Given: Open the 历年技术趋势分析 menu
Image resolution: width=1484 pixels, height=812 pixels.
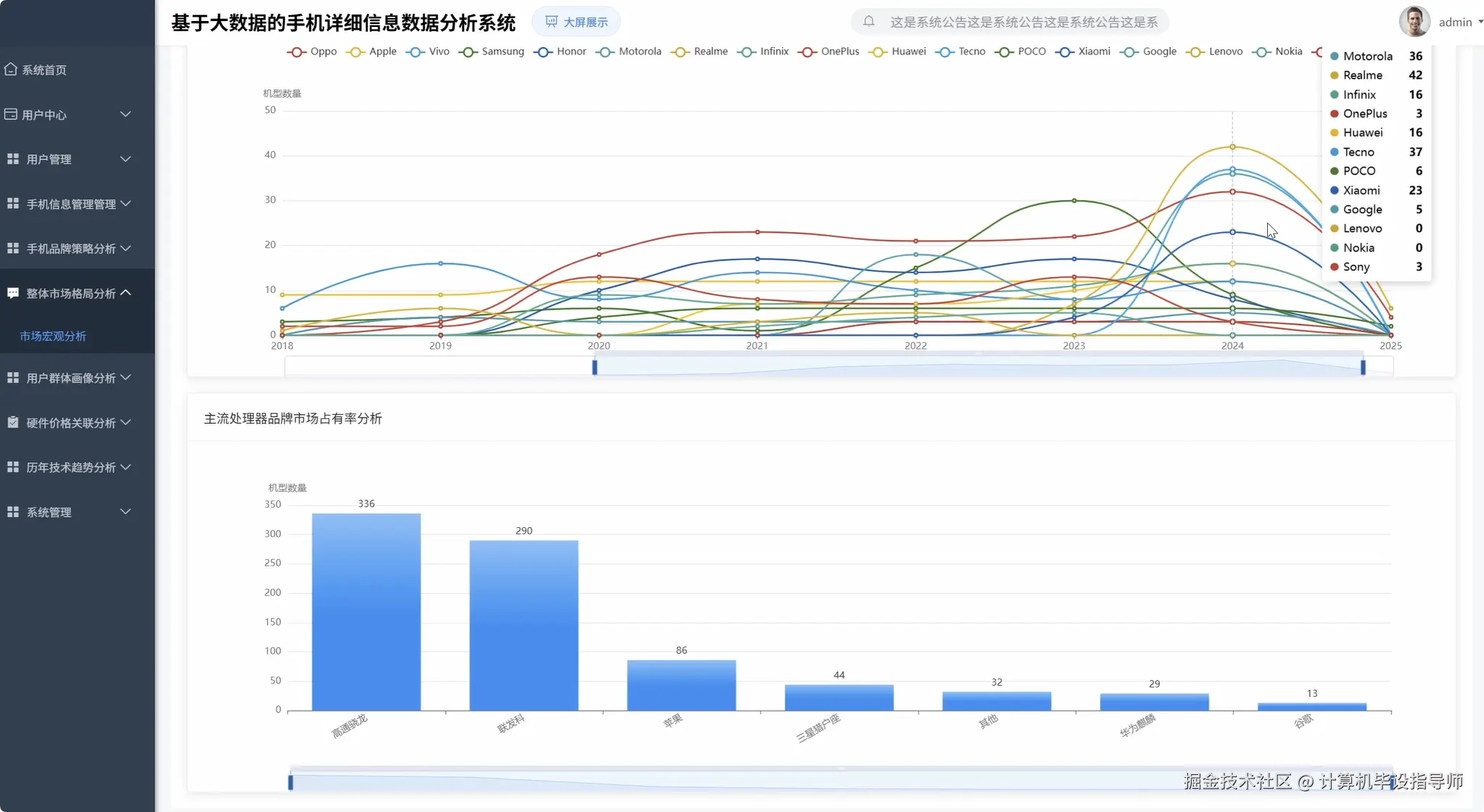Looking at the screenshot, I should tap(71, 468).
